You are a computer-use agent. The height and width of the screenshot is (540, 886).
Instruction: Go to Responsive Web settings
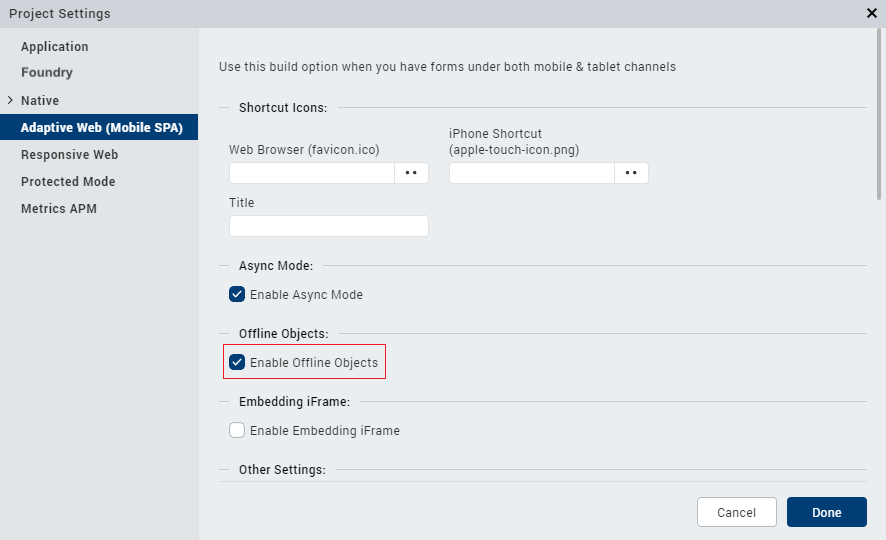pyautogui.click(x=70, y=155)
